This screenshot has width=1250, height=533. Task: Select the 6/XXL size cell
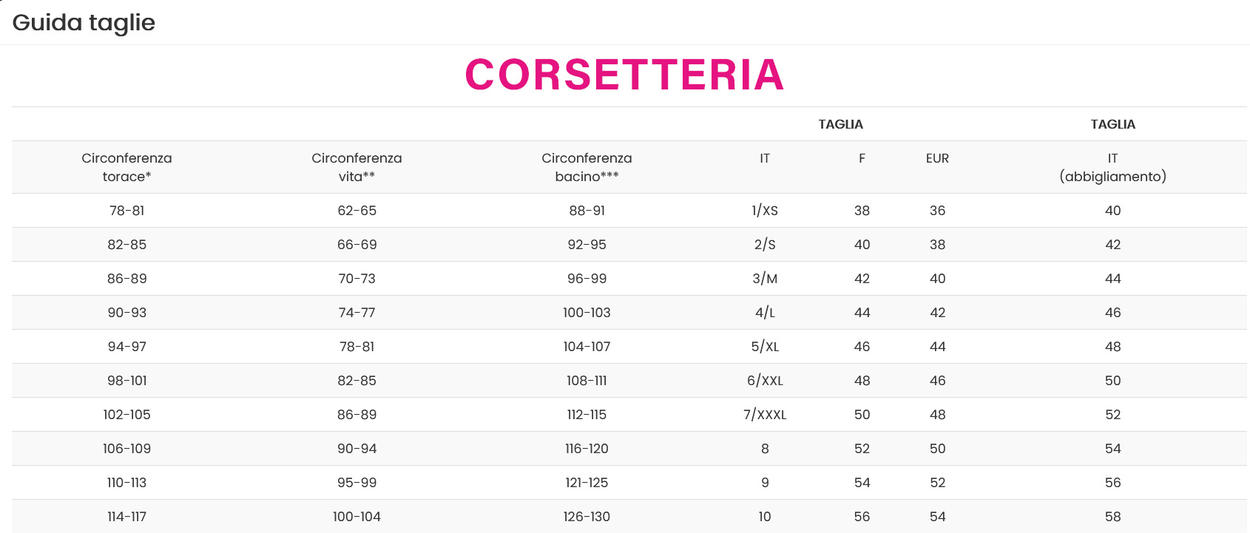click(765, 381)
